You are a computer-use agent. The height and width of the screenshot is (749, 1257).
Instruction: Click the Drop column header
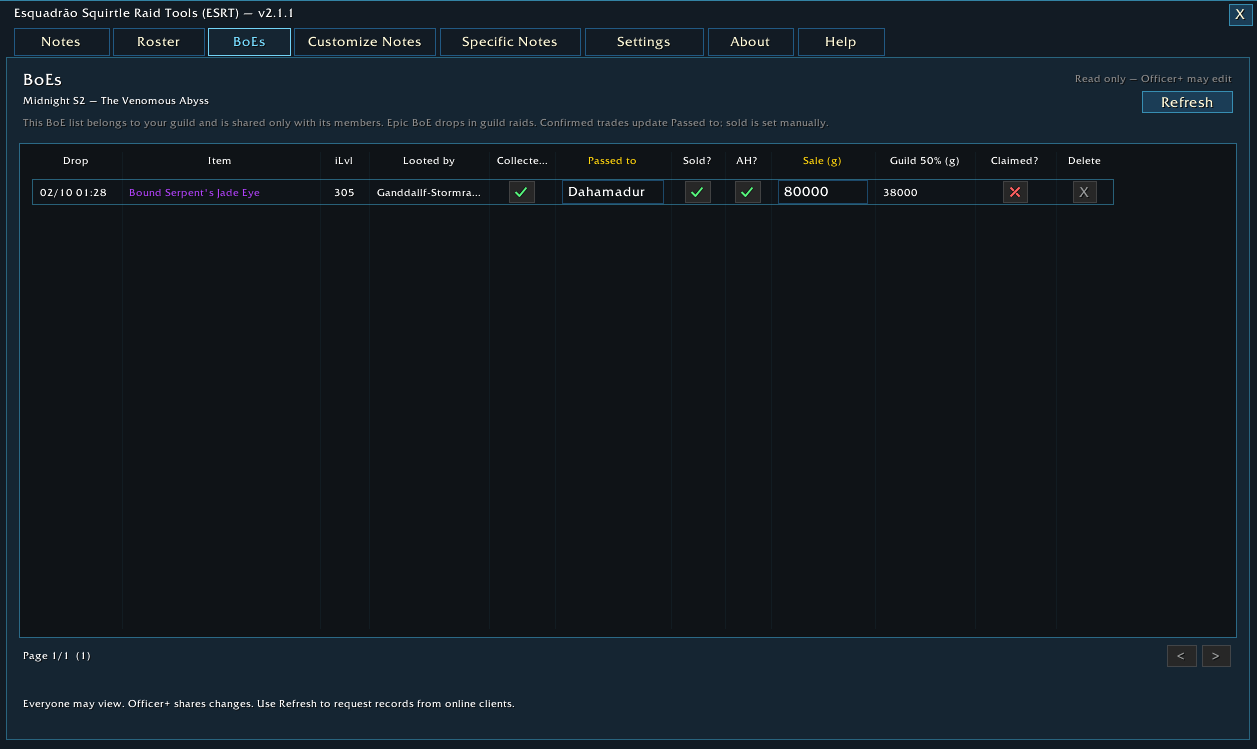(75, 161)
